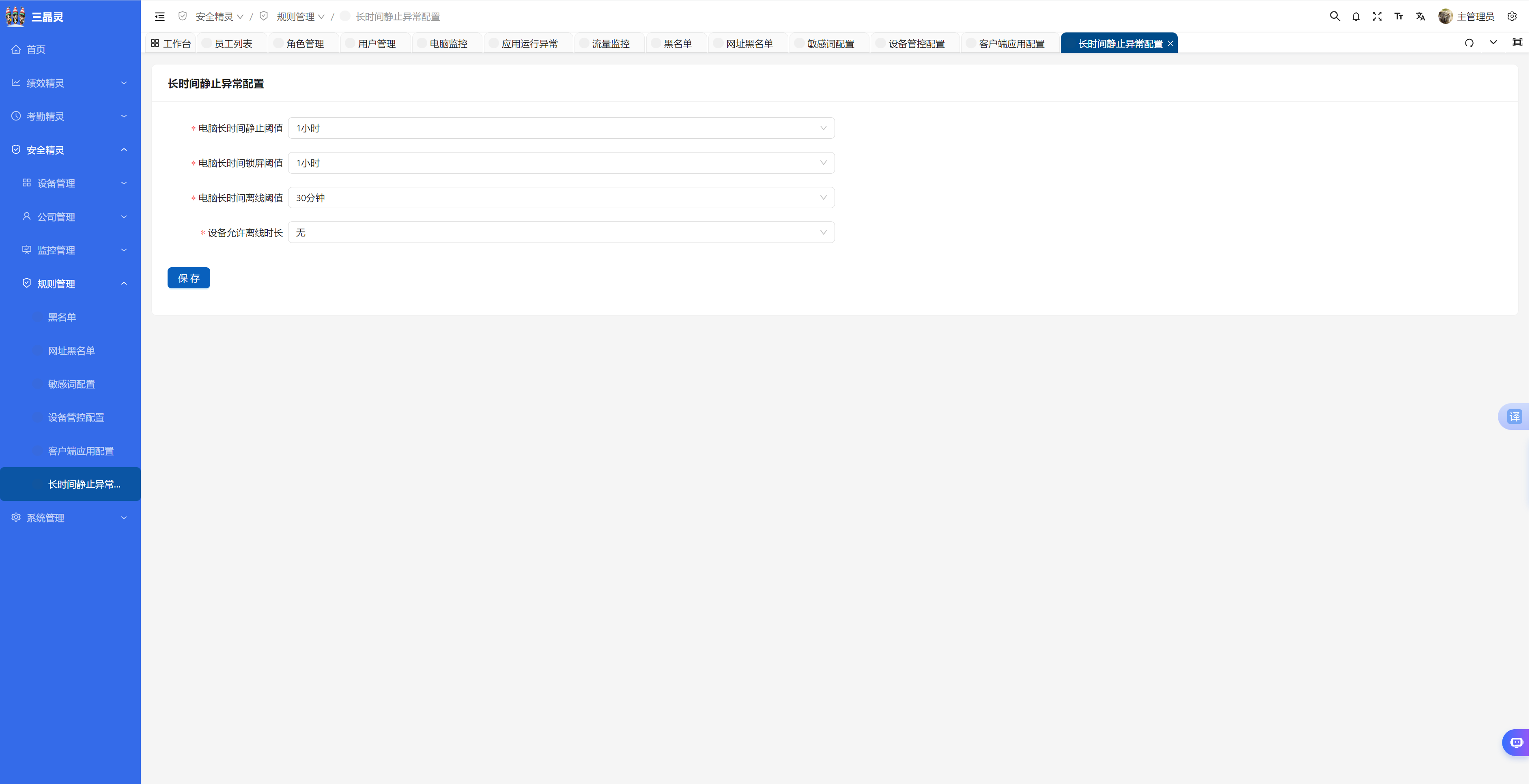Viewport: 1532px width, 784px height.
Task: Click the search magnifier icon
Action: (x=1334, y=17)
